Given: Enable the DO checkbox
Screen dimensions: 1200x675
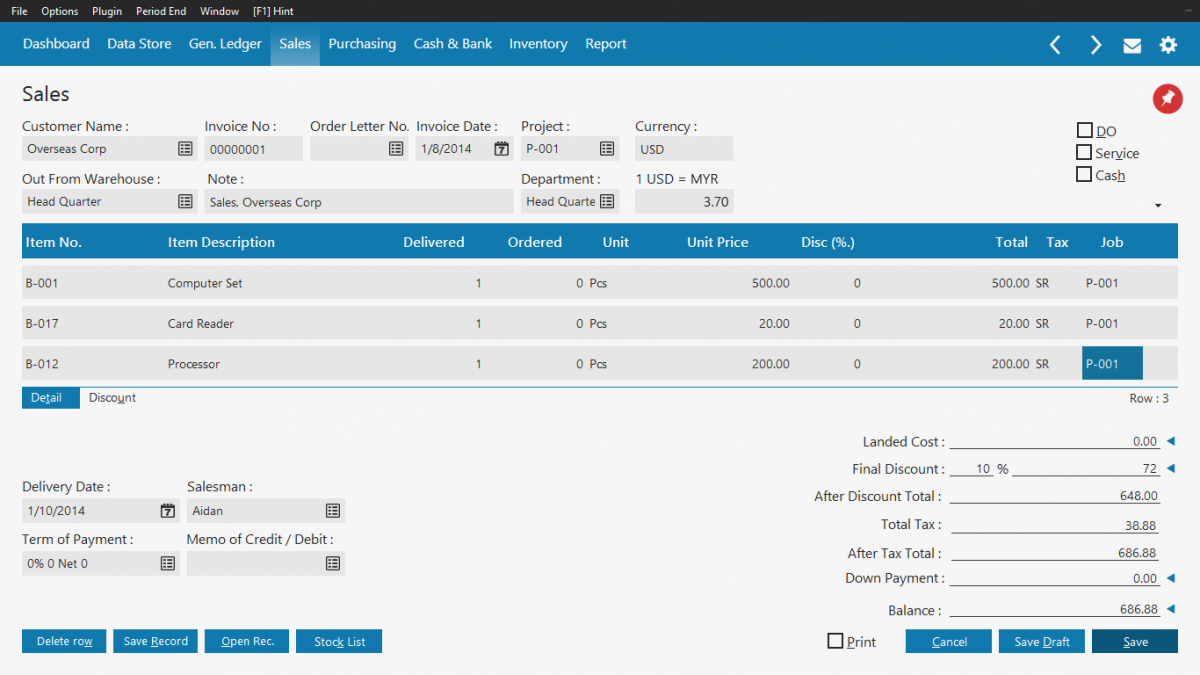Looking at the screenshot, I should (1084, 130).
